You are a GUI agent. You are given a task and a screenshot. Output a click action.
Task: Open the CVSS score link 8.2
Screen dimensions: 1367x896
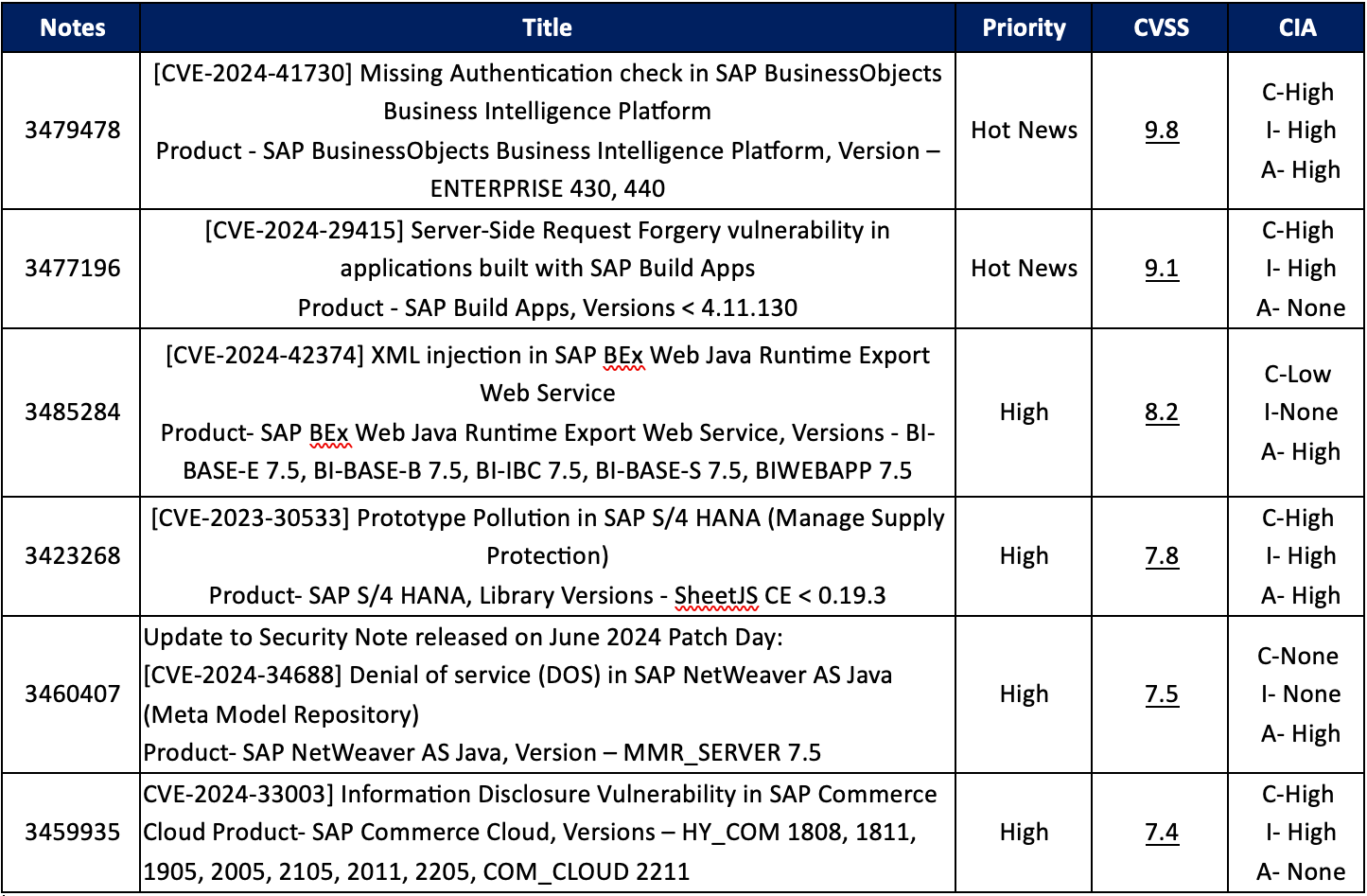click(1161, 413)
